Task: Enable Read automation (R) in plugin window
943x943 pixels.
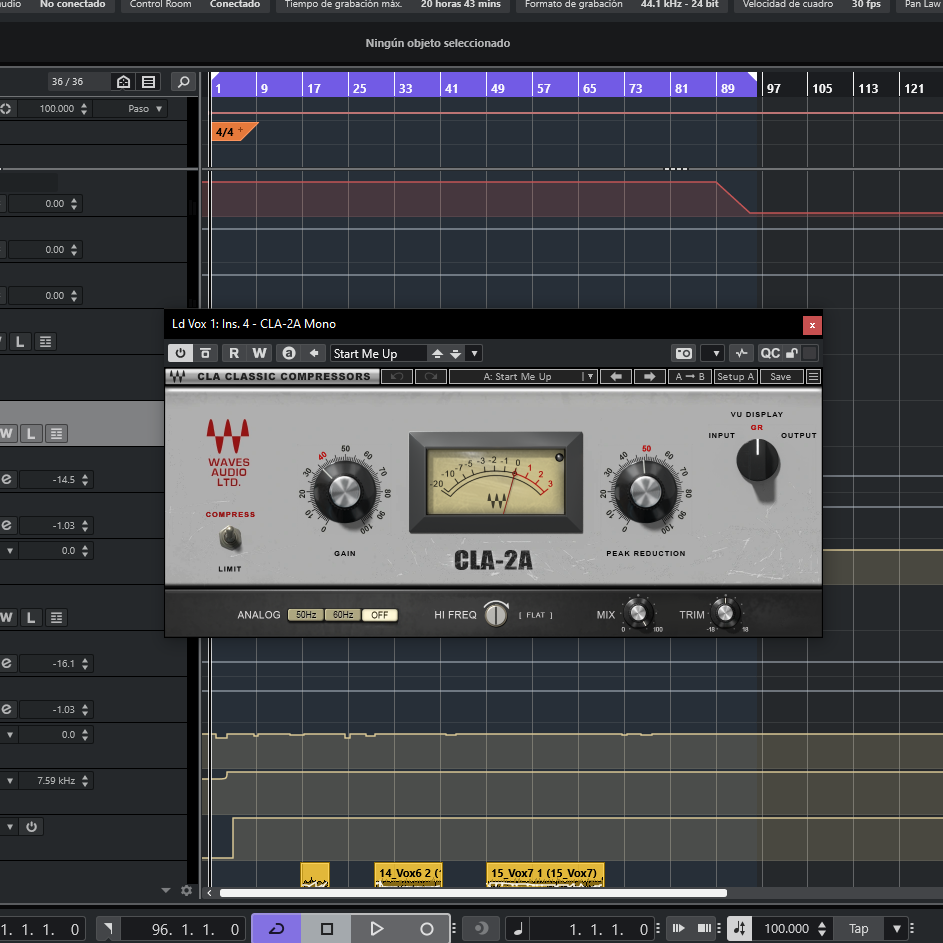Action: [x=234, y=353]
